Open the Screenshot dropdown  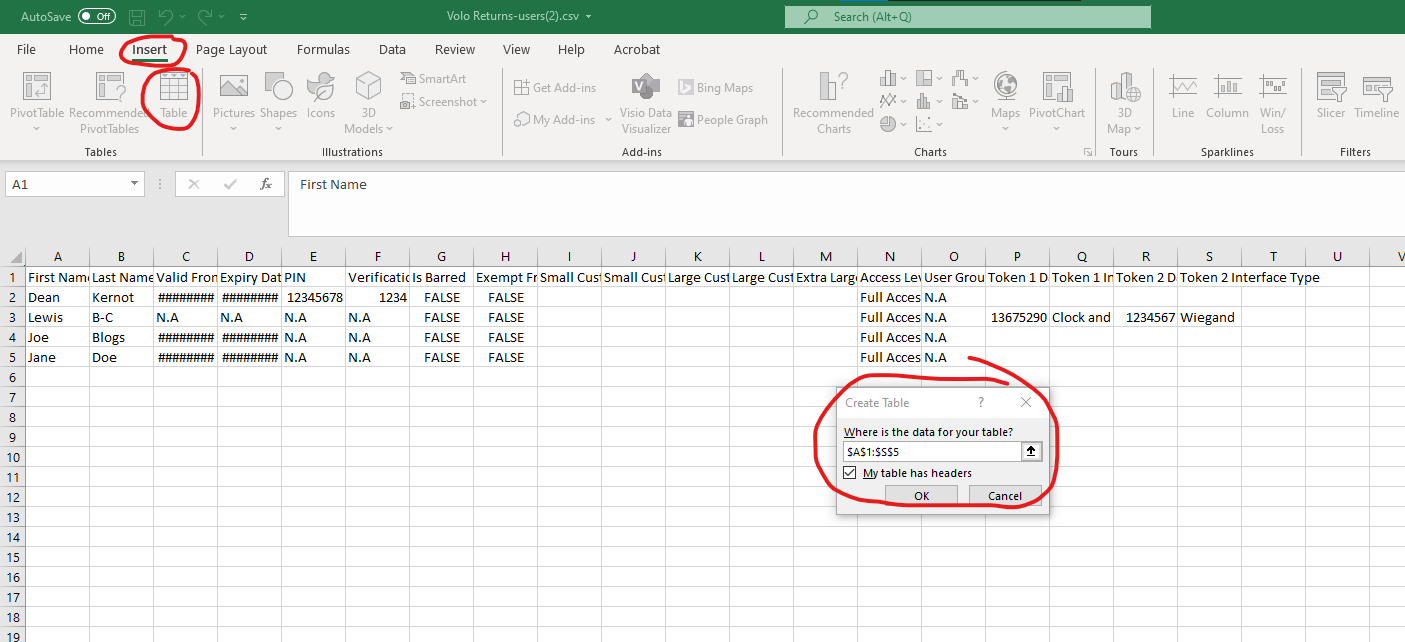click(x=445, y=102)
